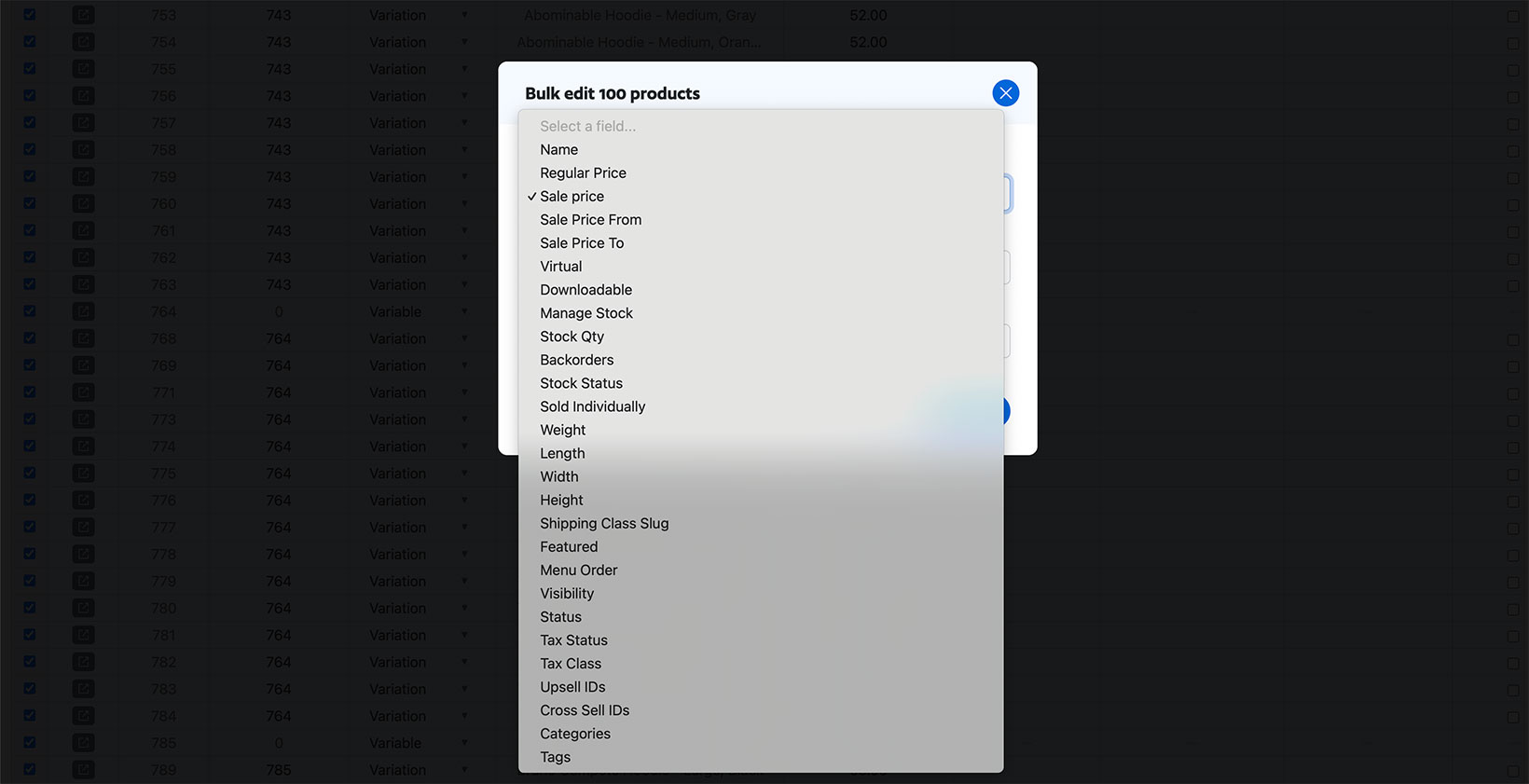The width and height of the screenshot is (1529, 784).
Task: Click the edit icon beside product 762
Action: [x=83, y=257]
